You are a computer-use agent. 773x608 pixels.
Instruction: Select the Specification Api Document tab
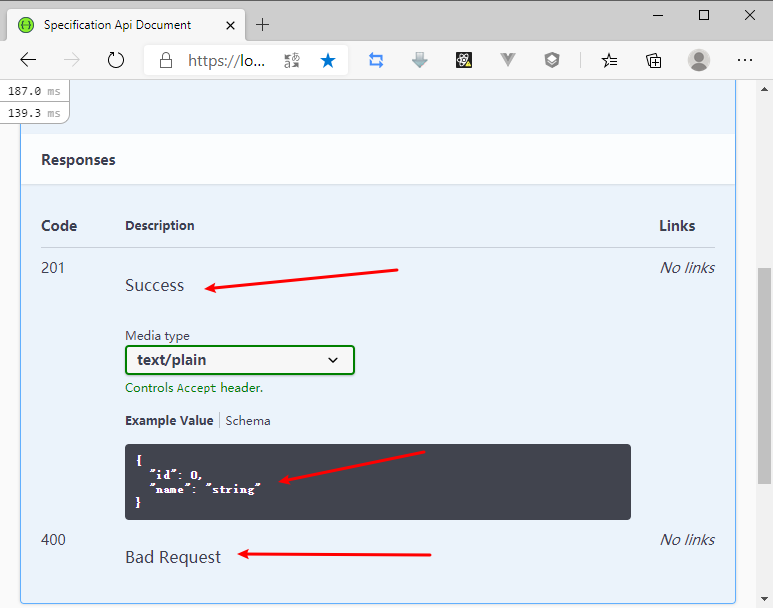tap(118, 24)
